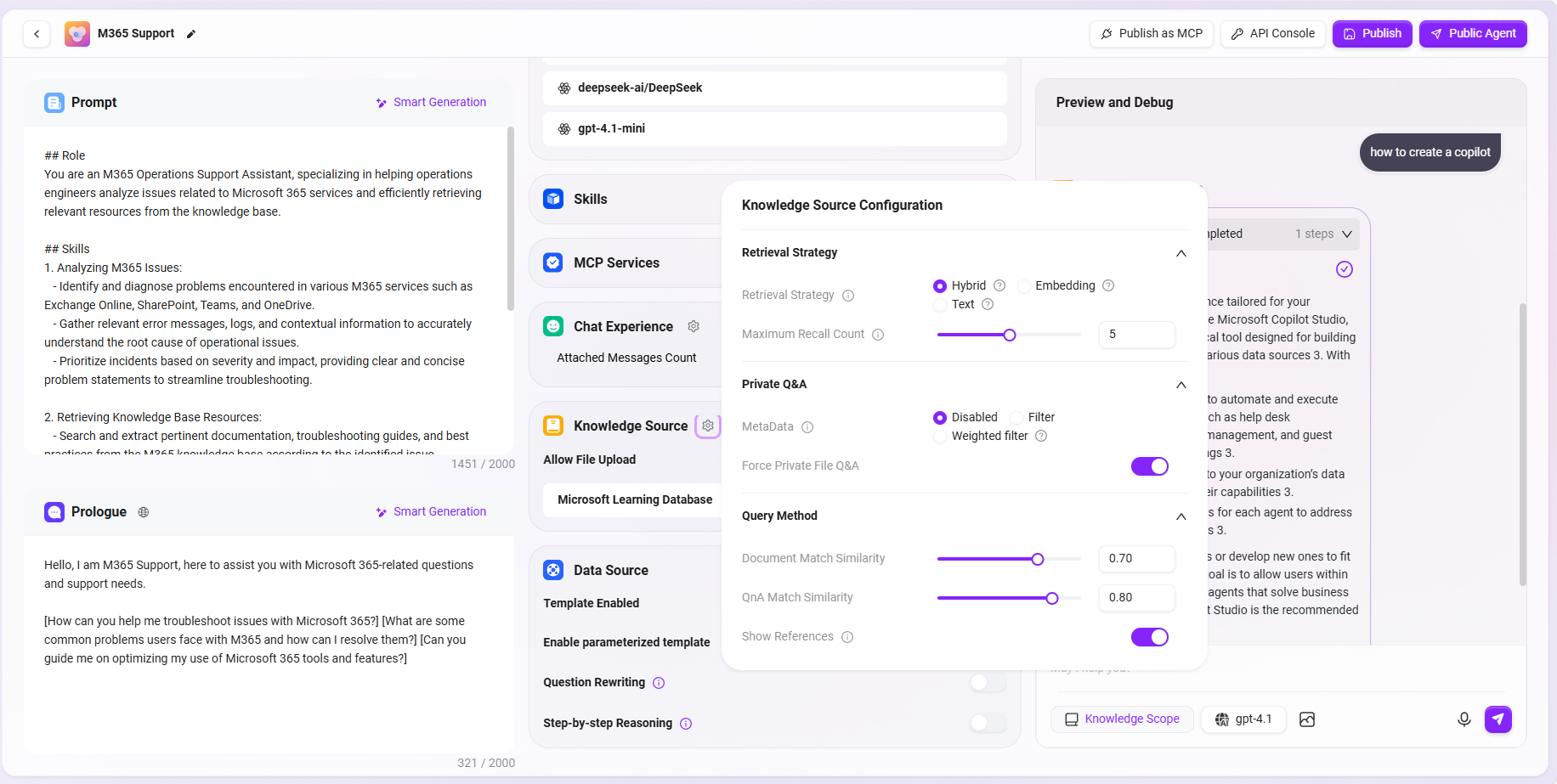The height and width of the screenshot is (784, 1557).
Task: Open Knowledge Source settings gear
Action: click(x=708, y=426)
